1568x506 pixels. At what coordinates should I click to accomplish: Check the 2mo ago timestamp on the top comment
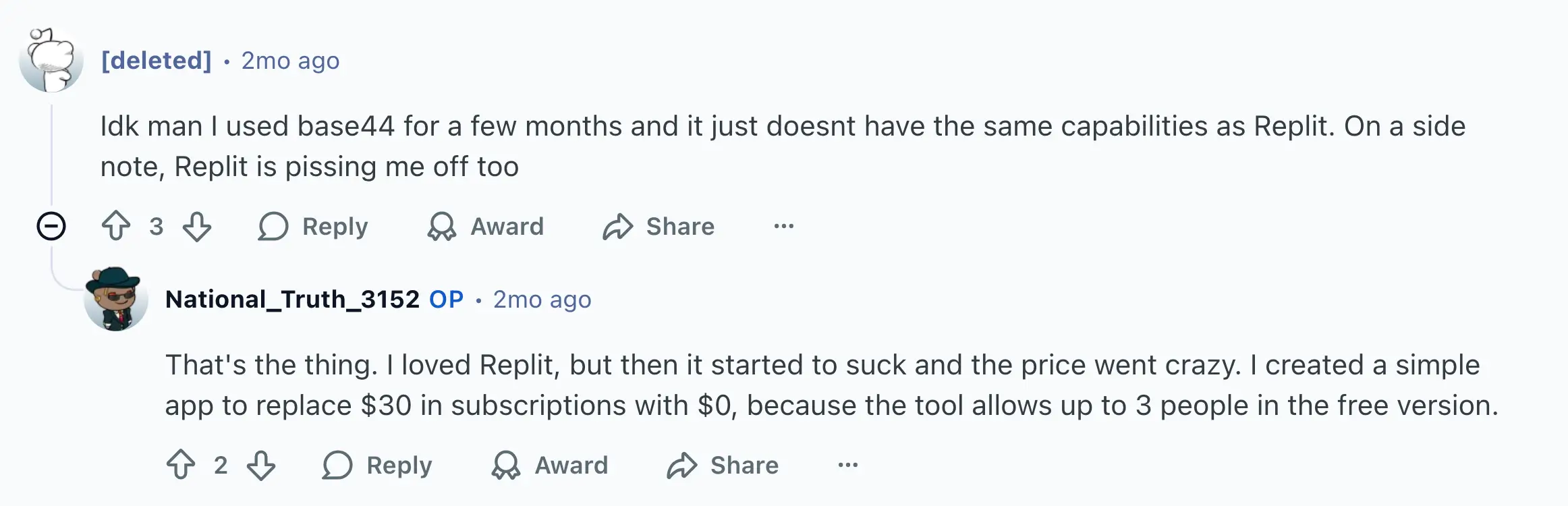[x=290, y=61]
